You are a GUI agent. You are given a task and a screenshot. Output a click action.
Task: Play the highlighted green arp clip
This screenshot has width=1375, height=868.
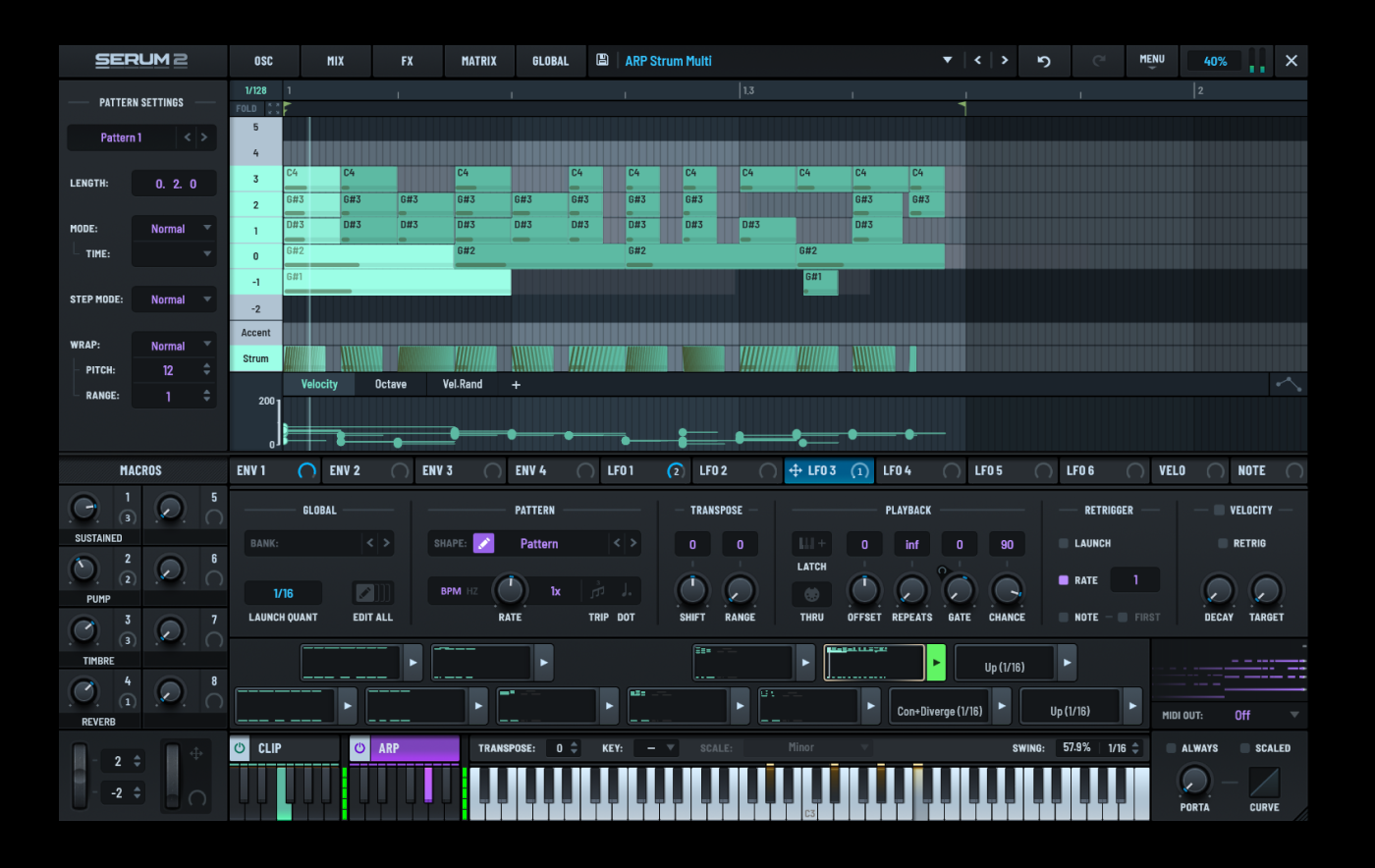936,663
